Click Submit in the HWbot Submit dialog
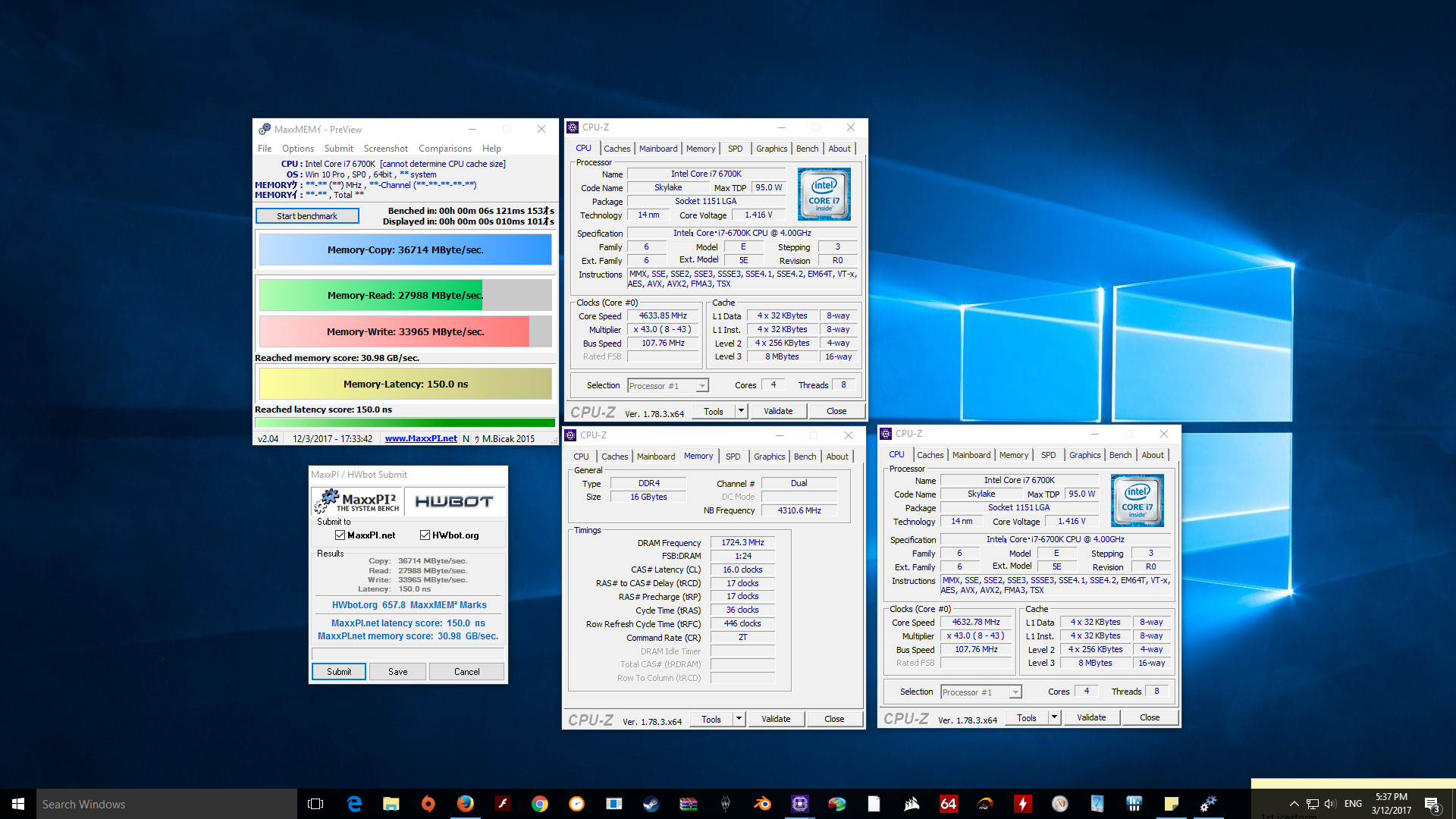The image size is (1456, 819). pos(339,672)
